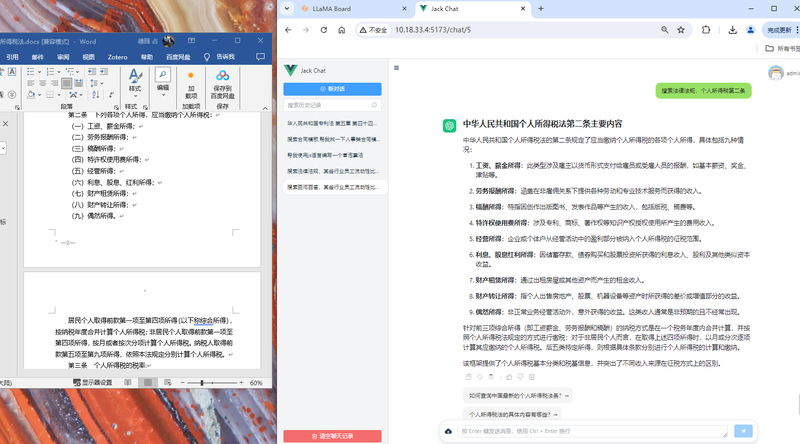Screen dimensions: 800x444
Task: Click zoom out minus in Word status bar
Action: (x=182, y=383)
